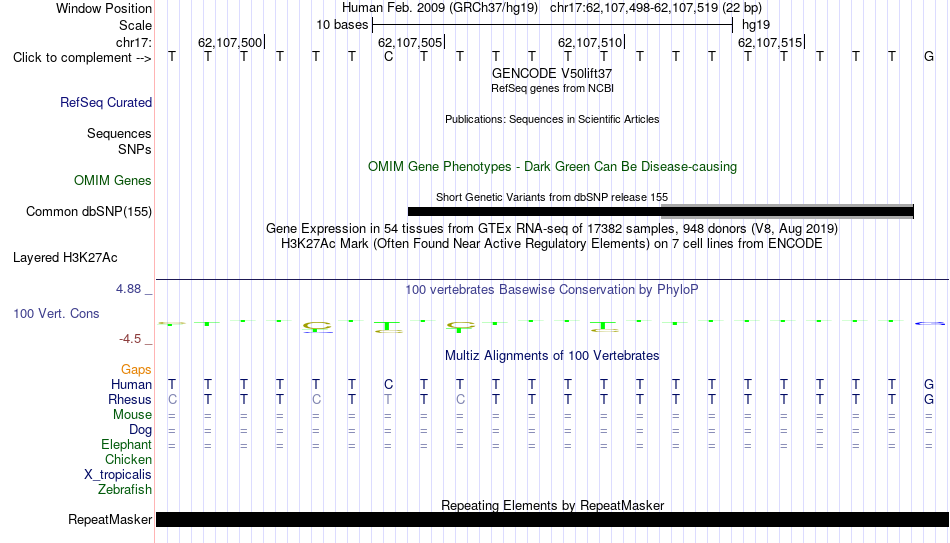The height and width of the screenshot is (543, 950).
Task: Click the 62,107,500 position marker
Action: click(x=230, y=42)
